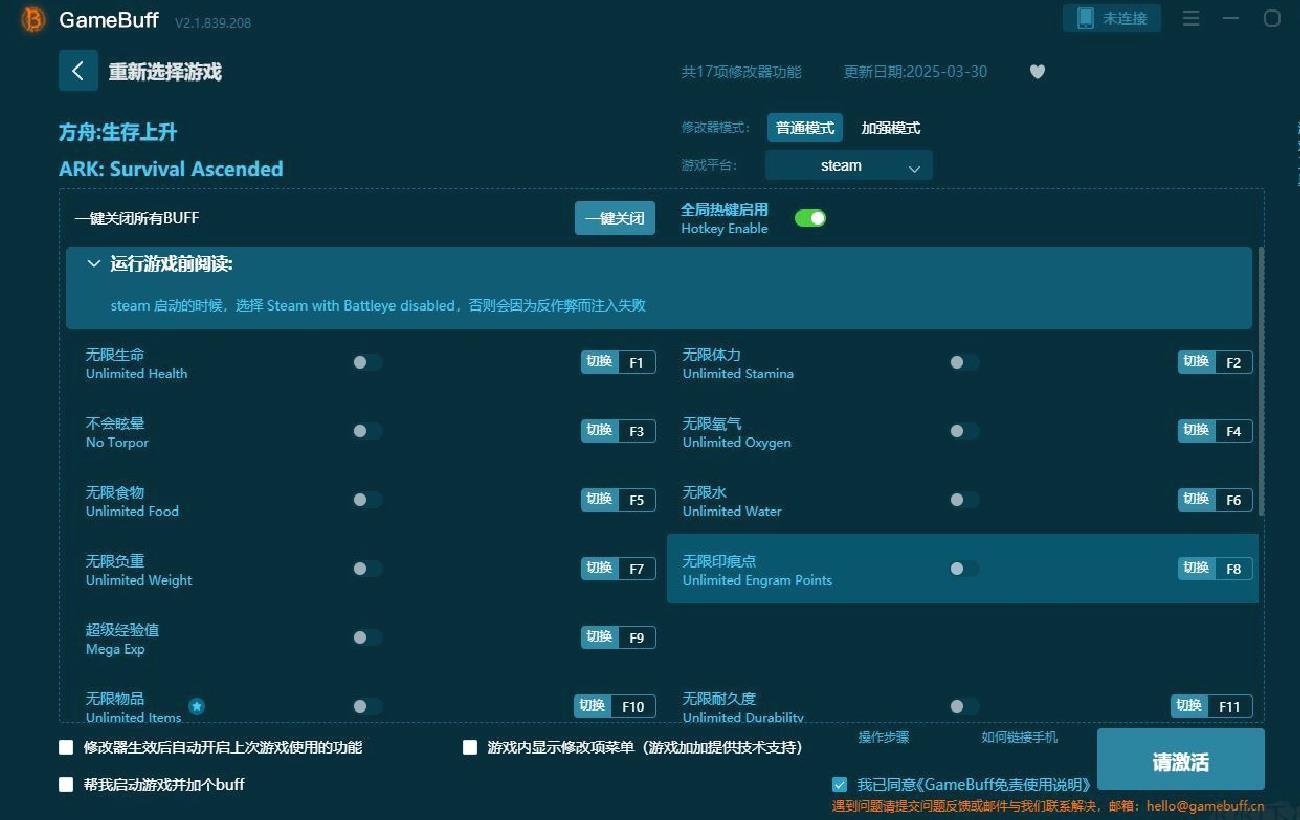Open the hamburger menu icon
Screen dimensions: 1300x820
(x=1191, y=19)
